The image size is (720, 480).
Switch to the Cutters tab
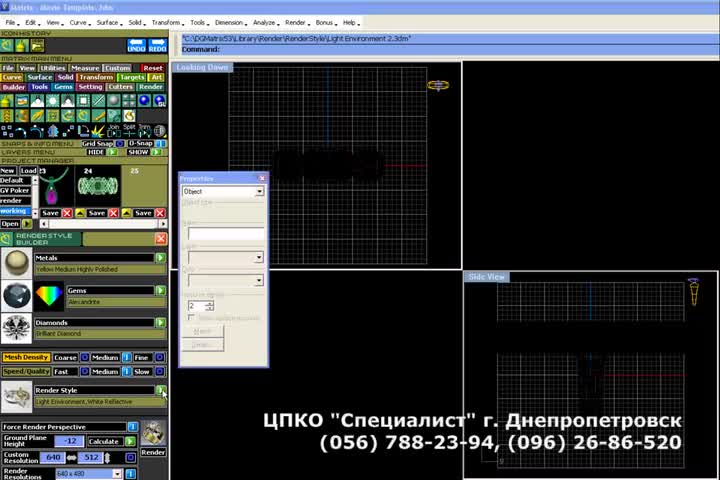click(120, 87)
